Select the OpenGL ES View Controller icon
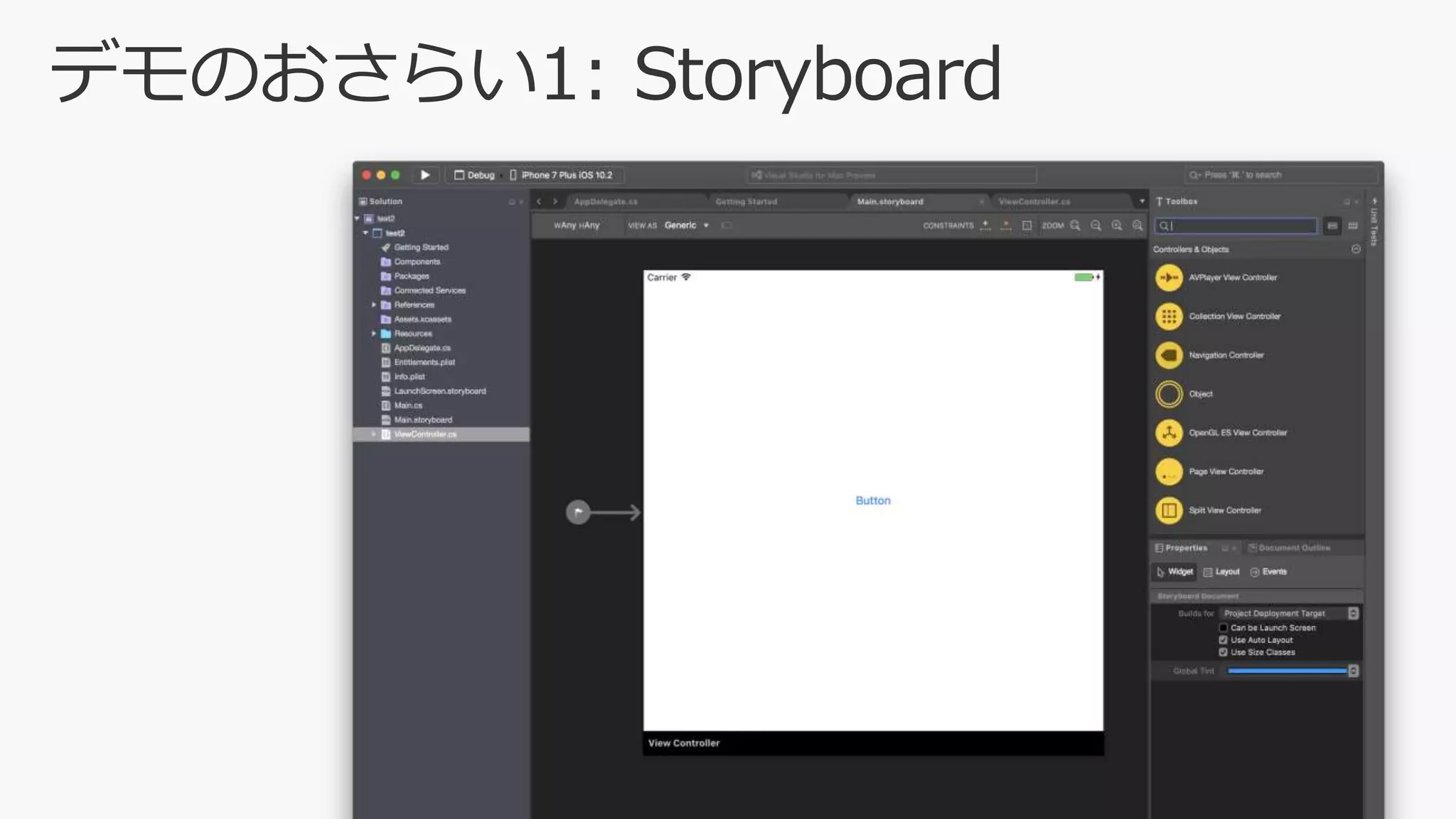 click(x=1169, y=433)
